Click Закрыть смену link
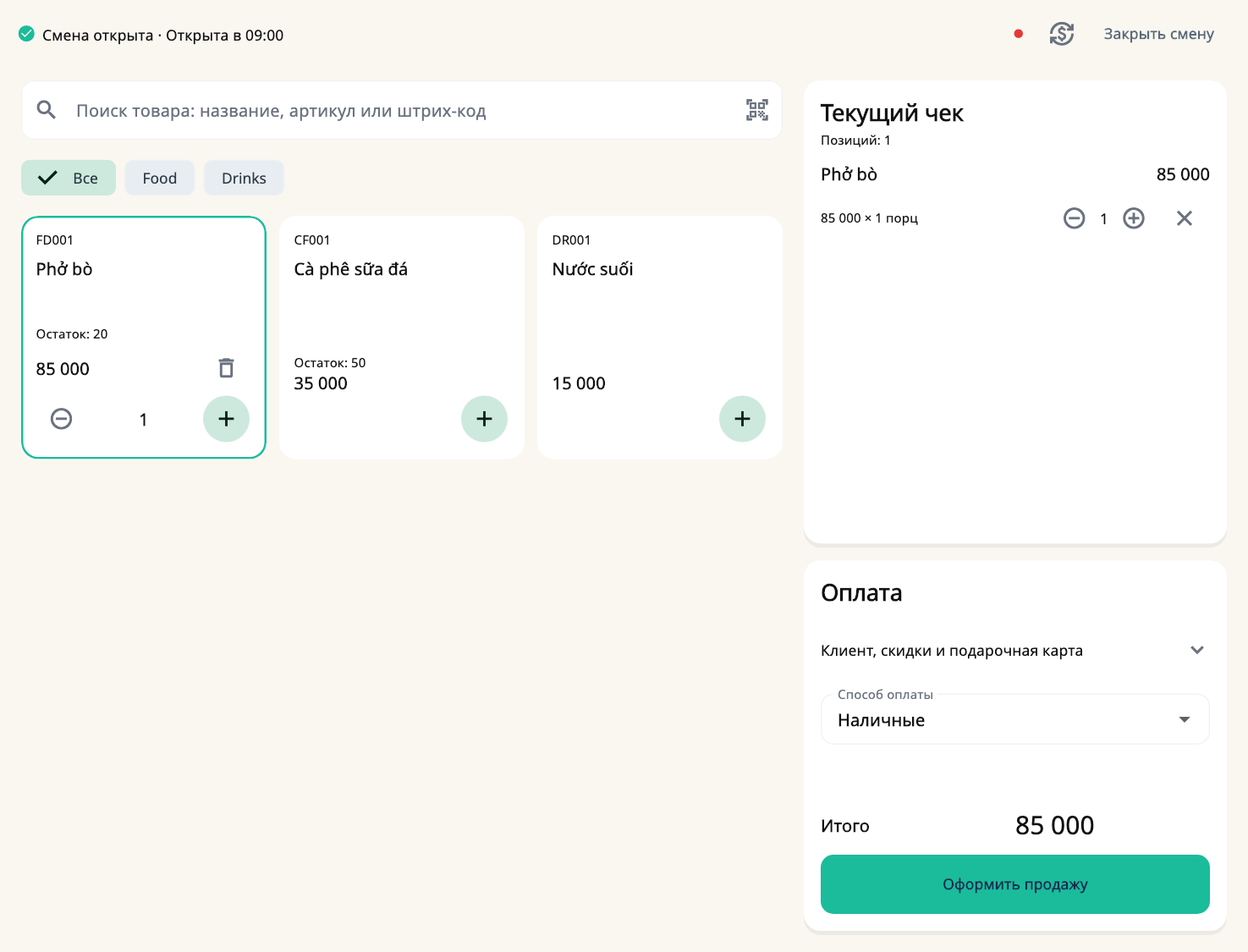The image size is (1248, 952). click(x=1158, y=34)
